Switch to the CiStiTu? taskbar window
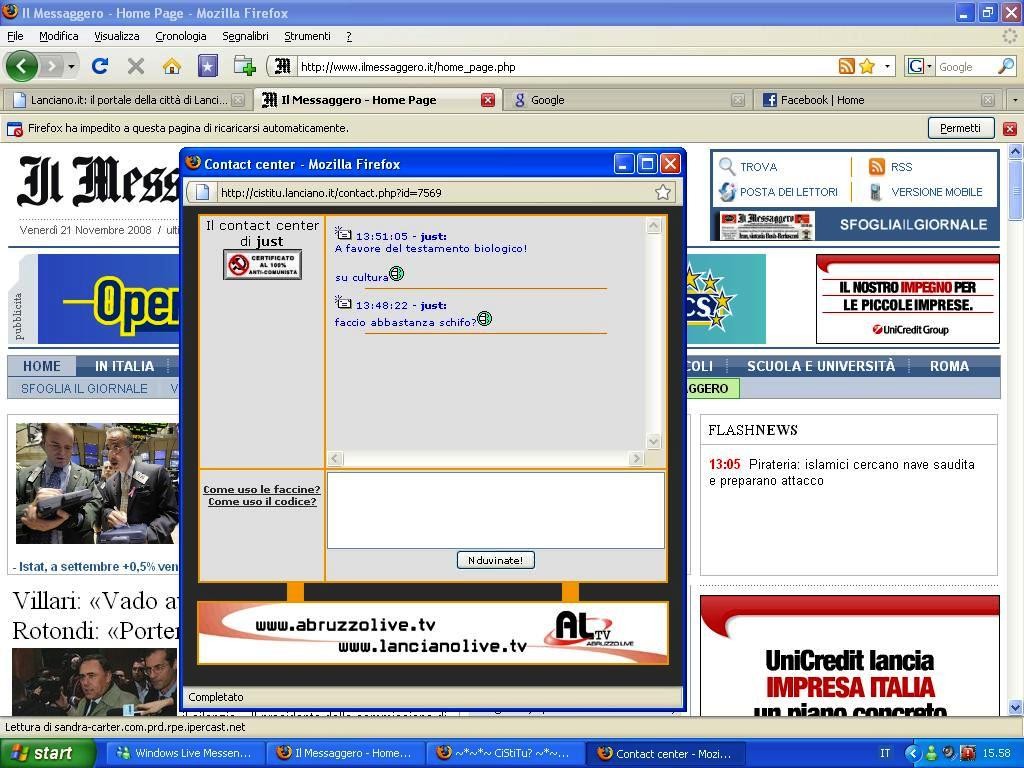The height and width of the screenshot is (768, 1024). [505, 753]
